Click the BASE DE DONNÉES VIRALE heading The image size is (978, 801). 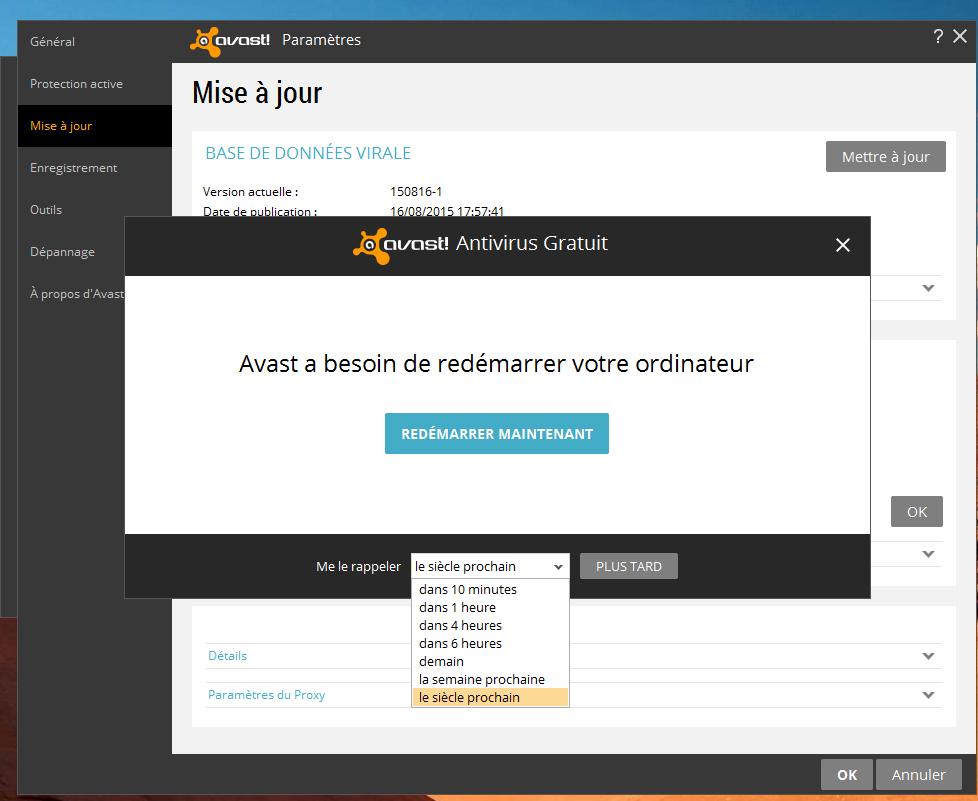308,153
